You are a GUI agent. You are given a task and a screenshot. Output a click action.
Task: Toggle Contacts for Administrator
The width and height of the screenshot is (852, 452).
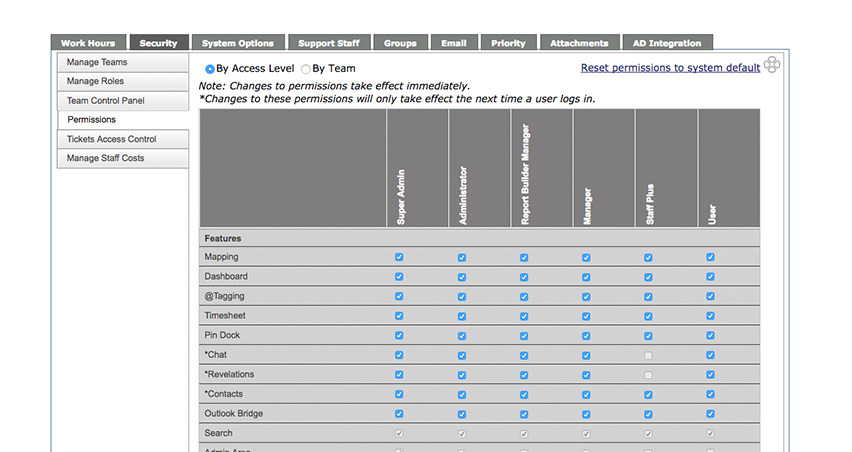pos(462,394)
